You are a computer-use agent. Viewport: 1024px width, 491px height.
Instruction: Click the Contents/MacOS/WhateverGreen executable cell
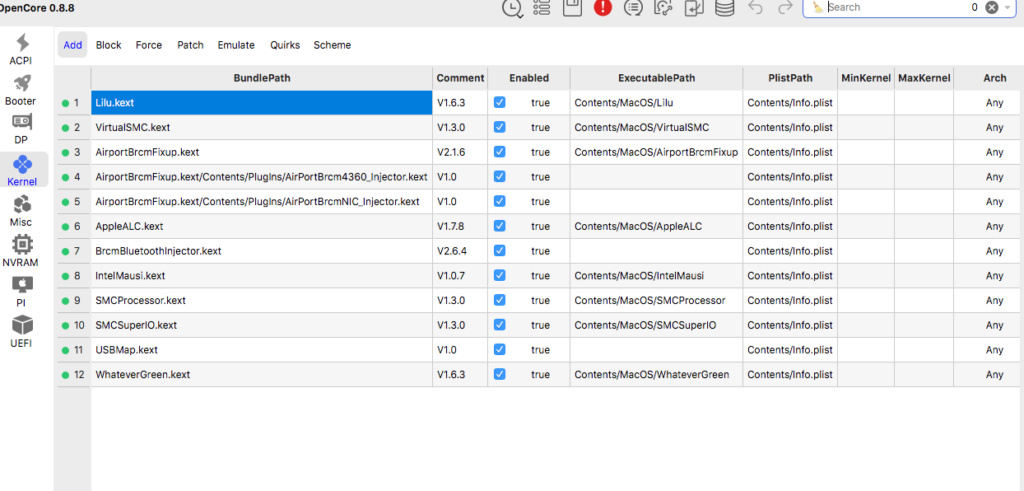point(656,374)
